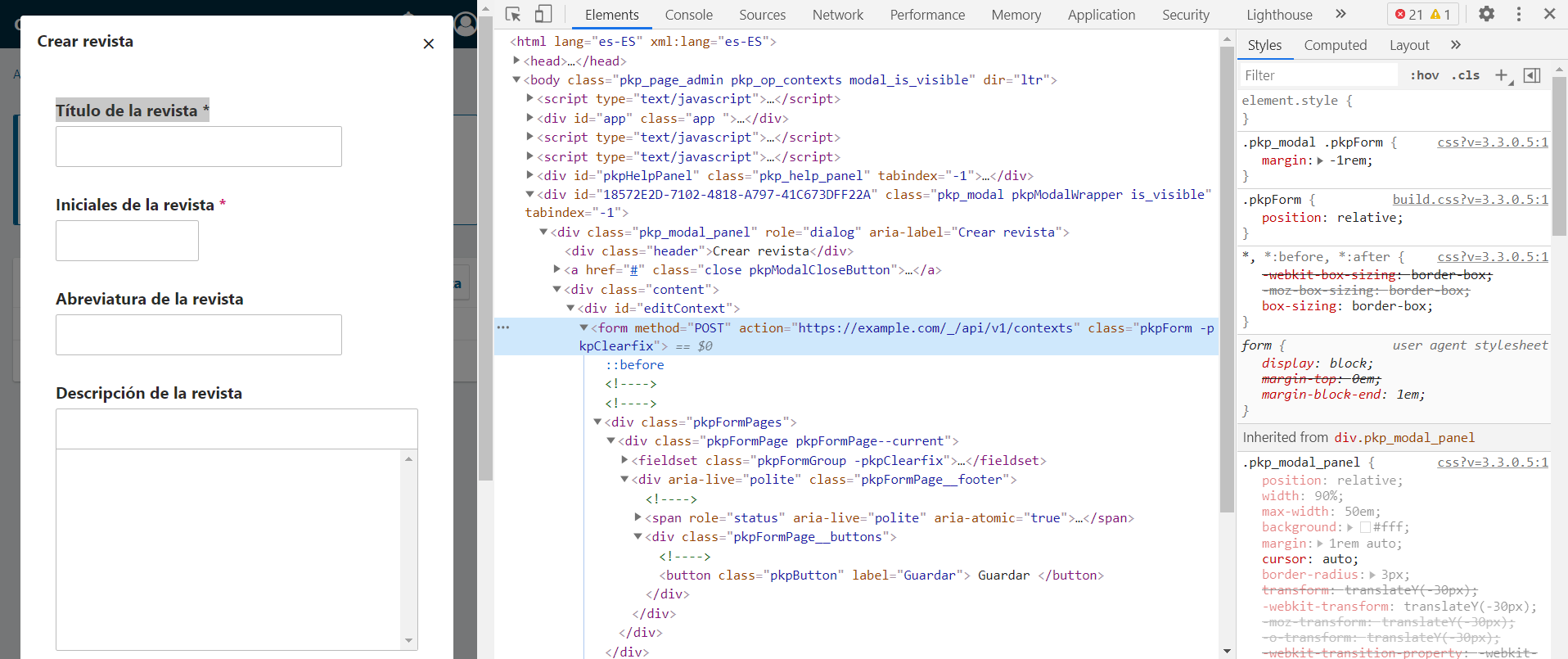Expand the fieldset pkpFormGroup node
This screenshot has height=659, width=1568.
point(624,460)
